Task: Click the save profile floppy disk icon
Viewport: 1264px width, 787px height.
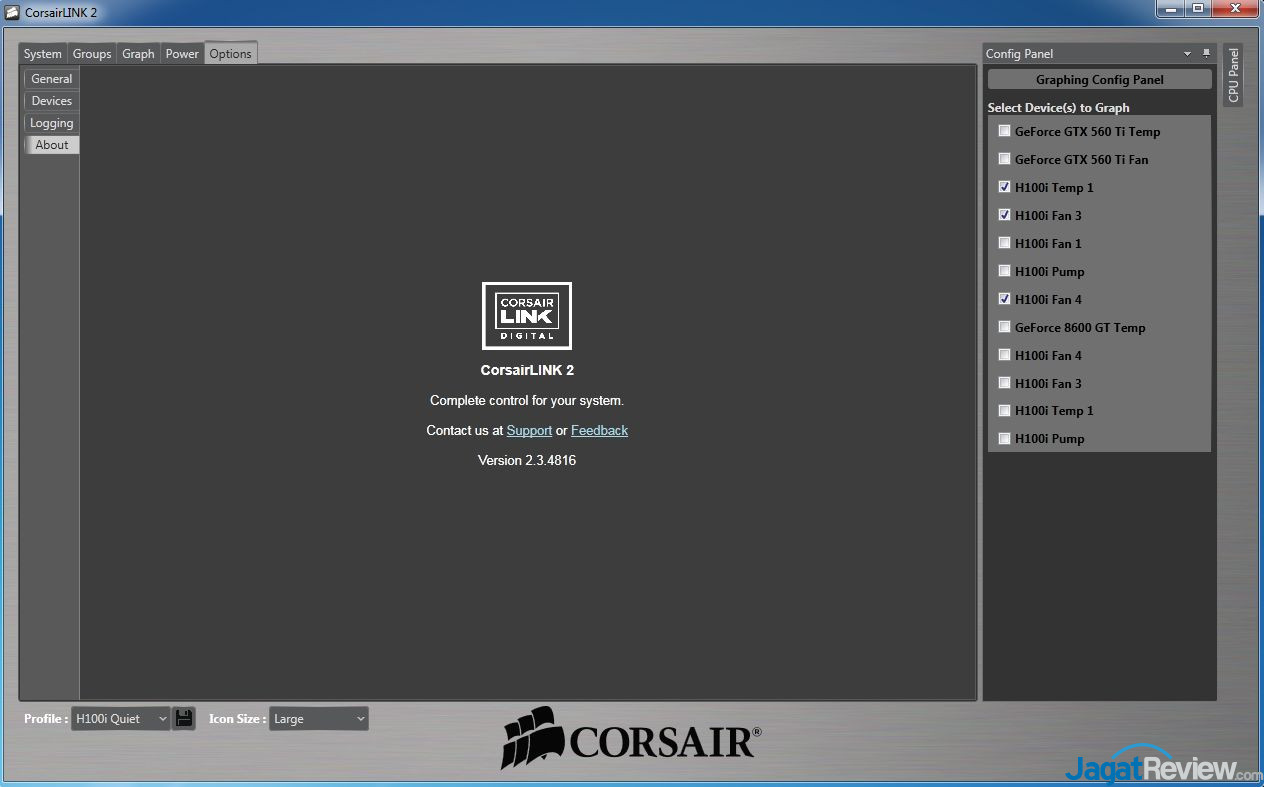Action: pos(184,718)
